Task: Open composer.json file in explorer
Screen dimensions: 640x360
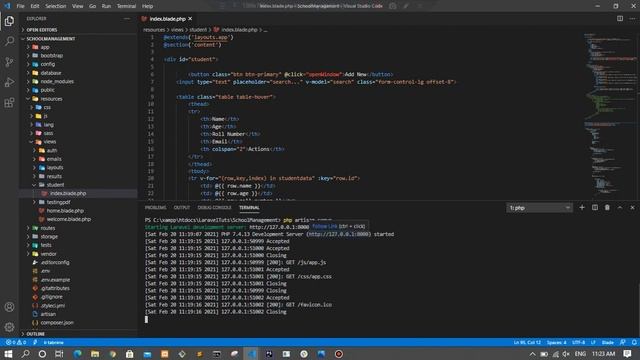Action: pos(57,323)
